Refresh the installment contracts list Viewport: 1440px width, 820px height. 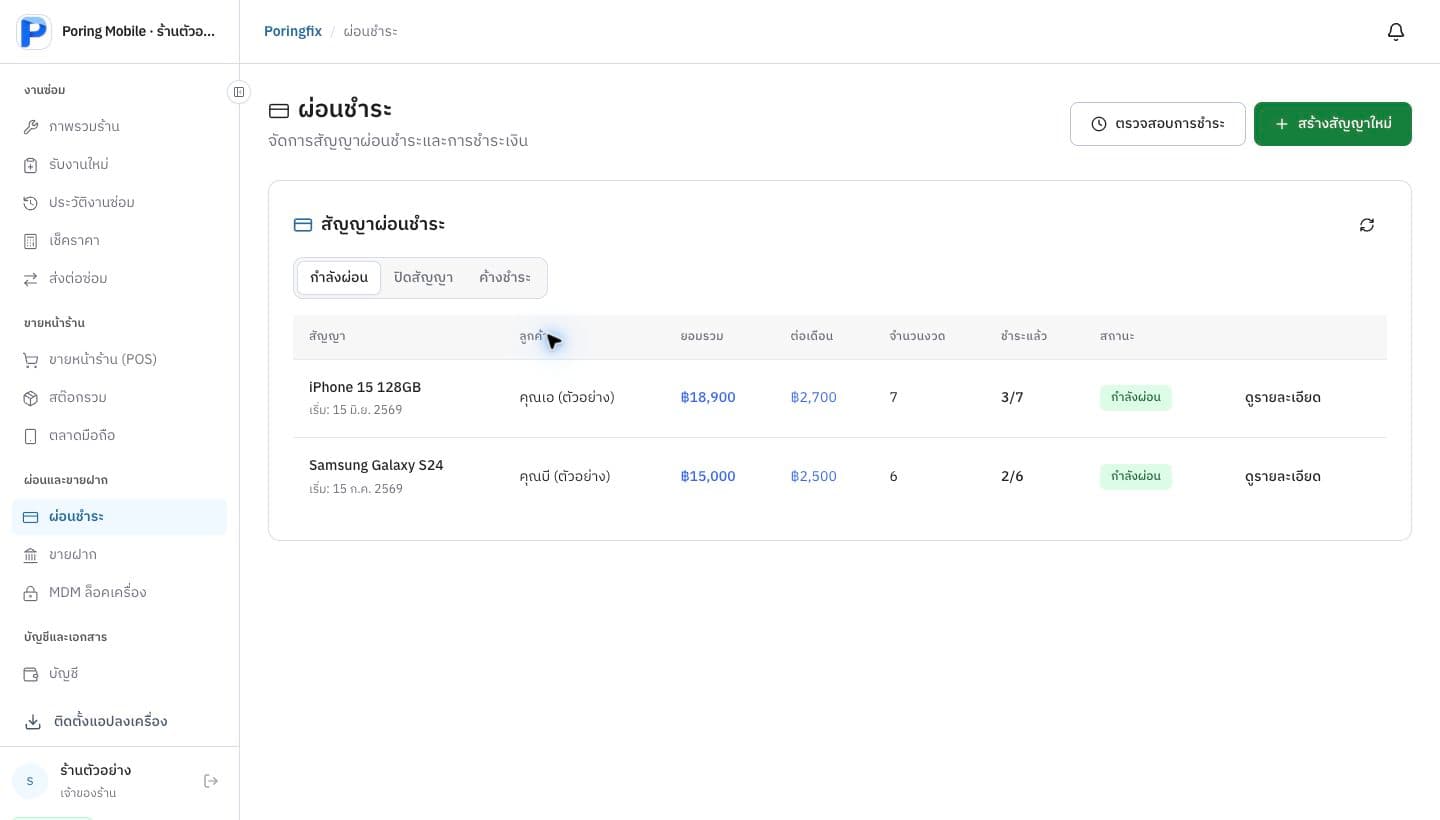click(x=1367, y=225)
